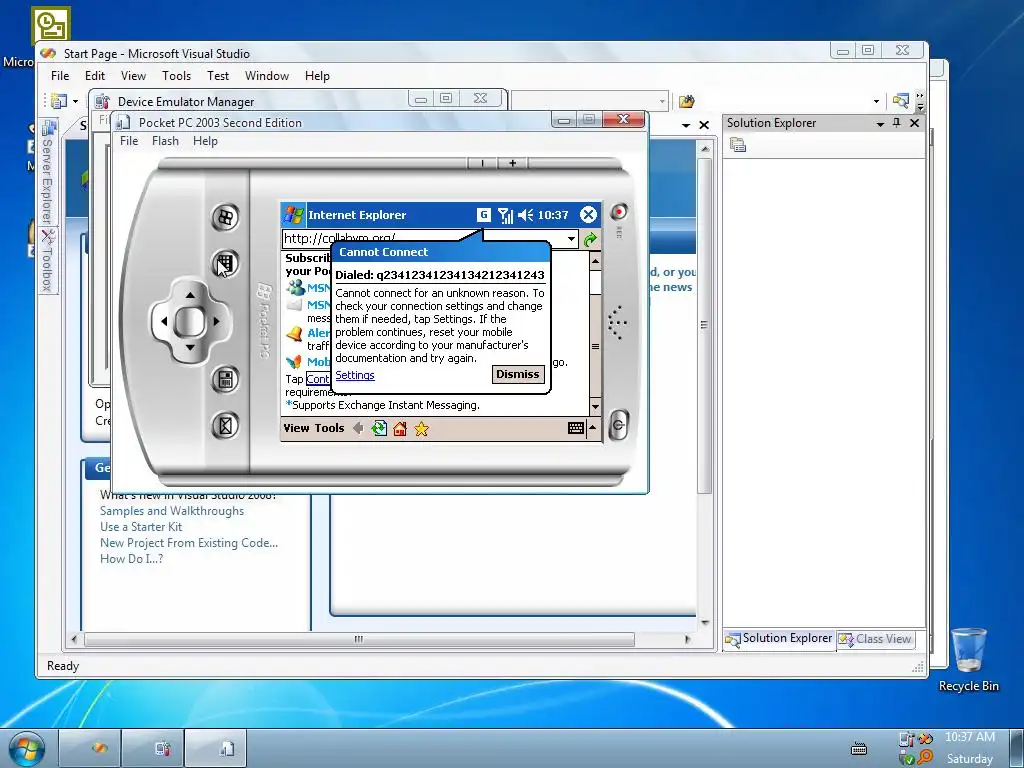Open the Toolbox side tab
1024x768 pixels.
(x=47, y=261)
